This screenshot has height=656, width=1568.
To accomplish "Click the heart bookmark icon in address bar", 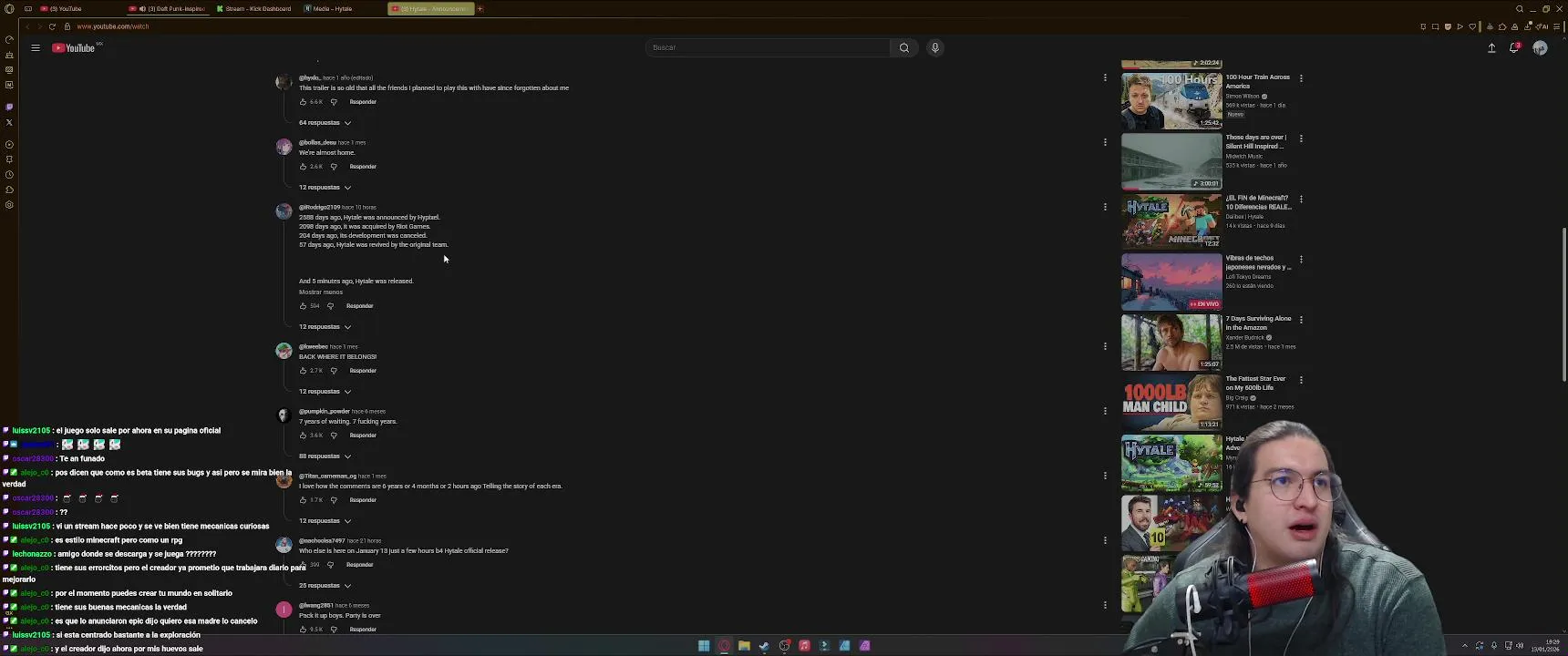I will pyautogui.click(x=1472, y=26).
